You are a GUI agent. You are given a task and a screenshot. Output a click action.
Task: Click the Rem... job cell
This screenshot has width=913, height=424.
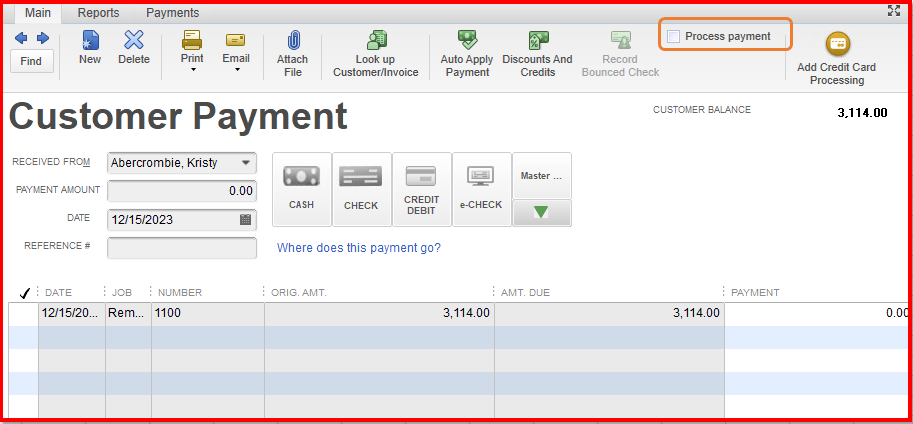click(128, 313)
